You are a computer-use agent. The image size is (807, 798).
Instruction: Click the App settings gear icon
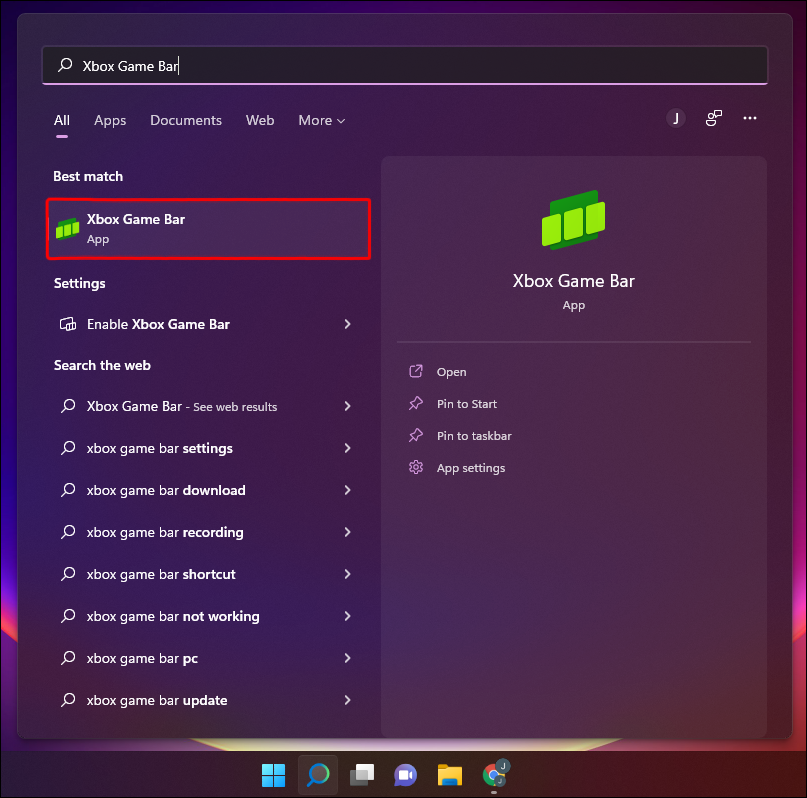(416, 467)
